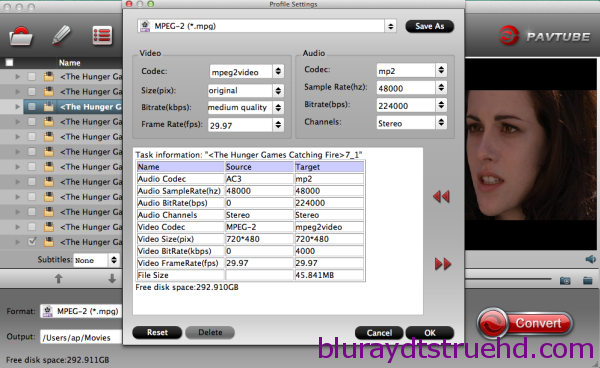Select the Audio Codec target cell mp2
This screenshot has height=368, width=600.
[329, 179]
